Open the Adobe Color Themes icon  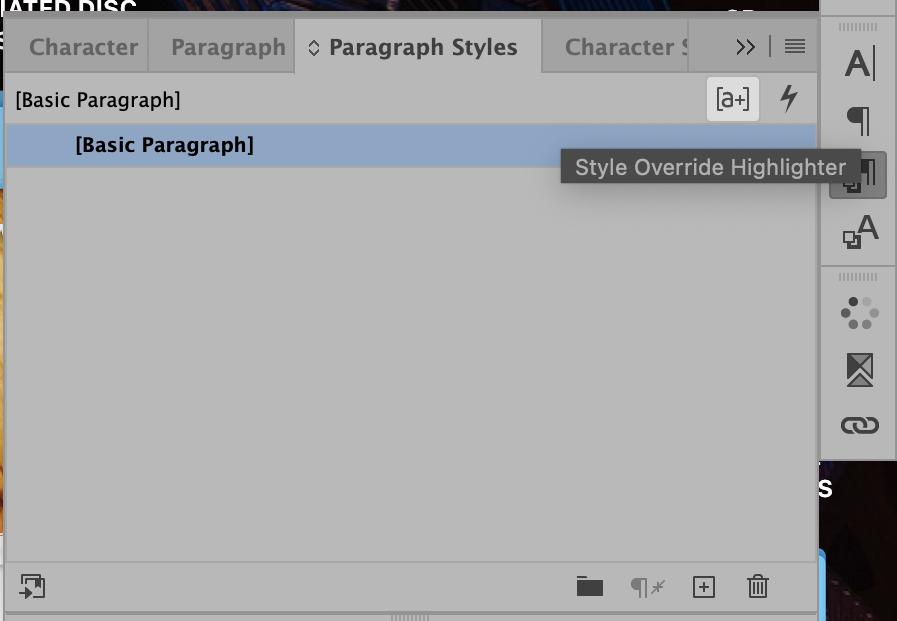[x=857, y=312]
